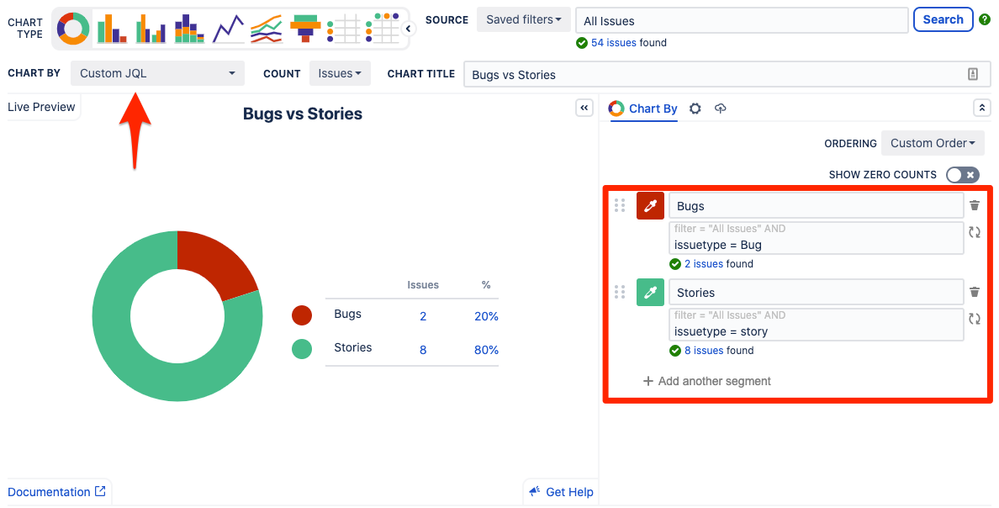Open the green color picker for Stories

650,293
